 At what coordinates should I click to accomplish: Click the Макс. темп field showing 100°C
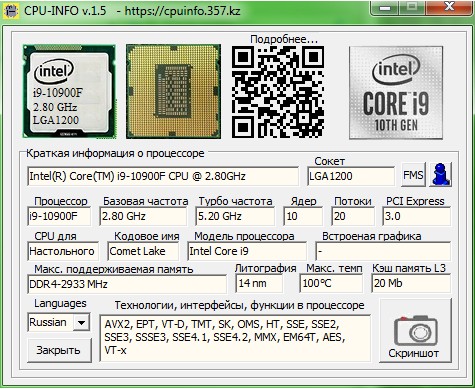coord(331,284)
